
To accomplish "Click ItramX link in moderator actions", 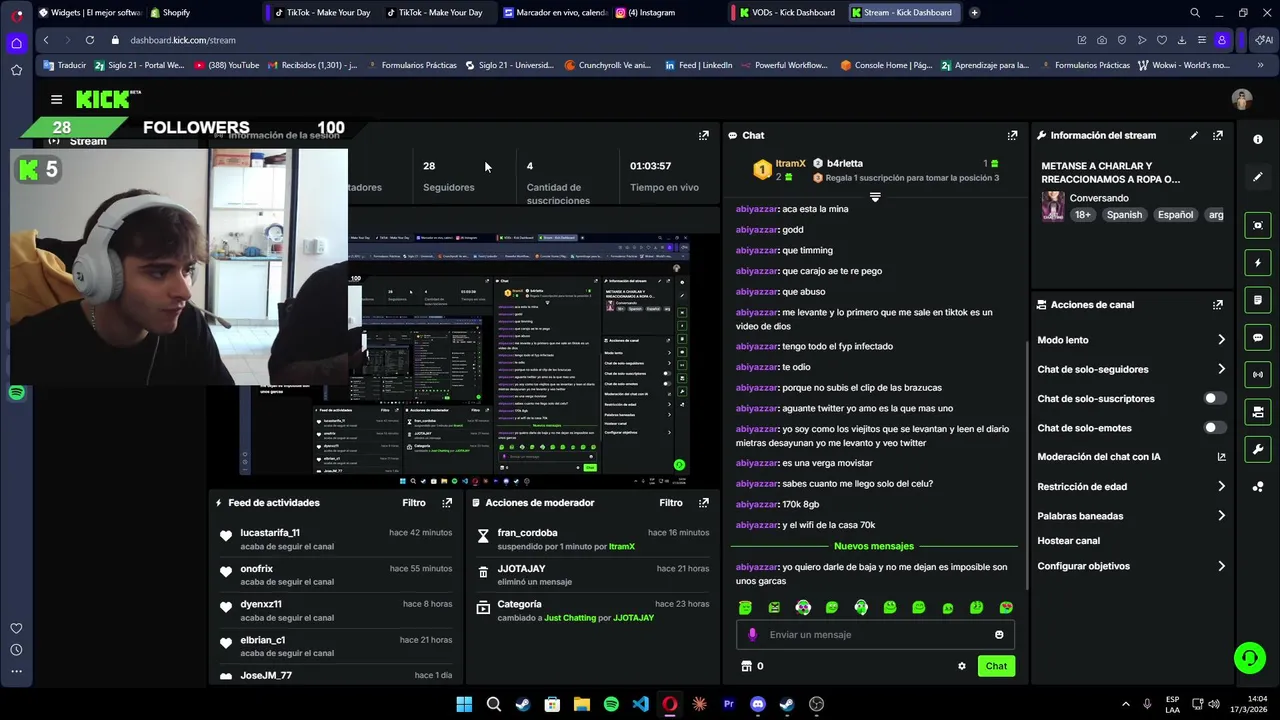I will click(x=622, y=547).
